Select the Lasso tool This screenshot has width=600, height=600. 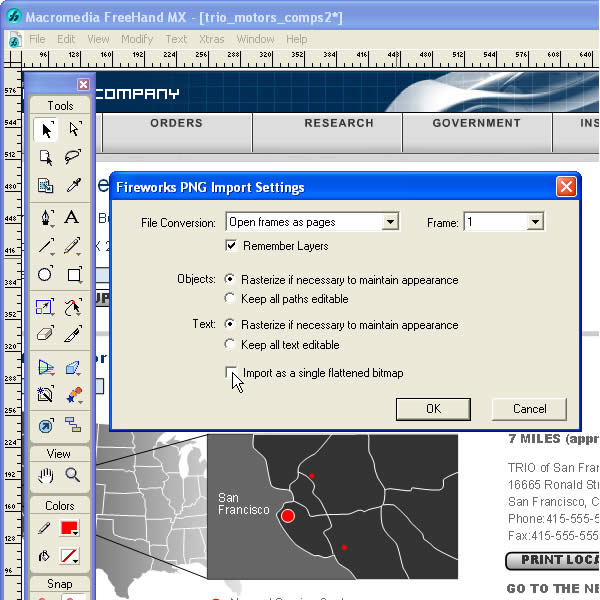(x=73, y=157)
